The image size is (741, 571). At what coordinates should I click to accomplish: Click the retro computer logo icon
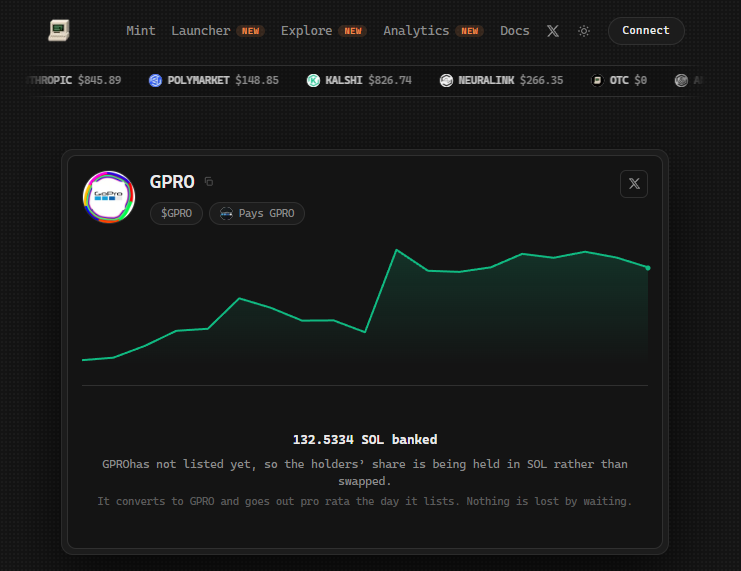tap(59, 30)
